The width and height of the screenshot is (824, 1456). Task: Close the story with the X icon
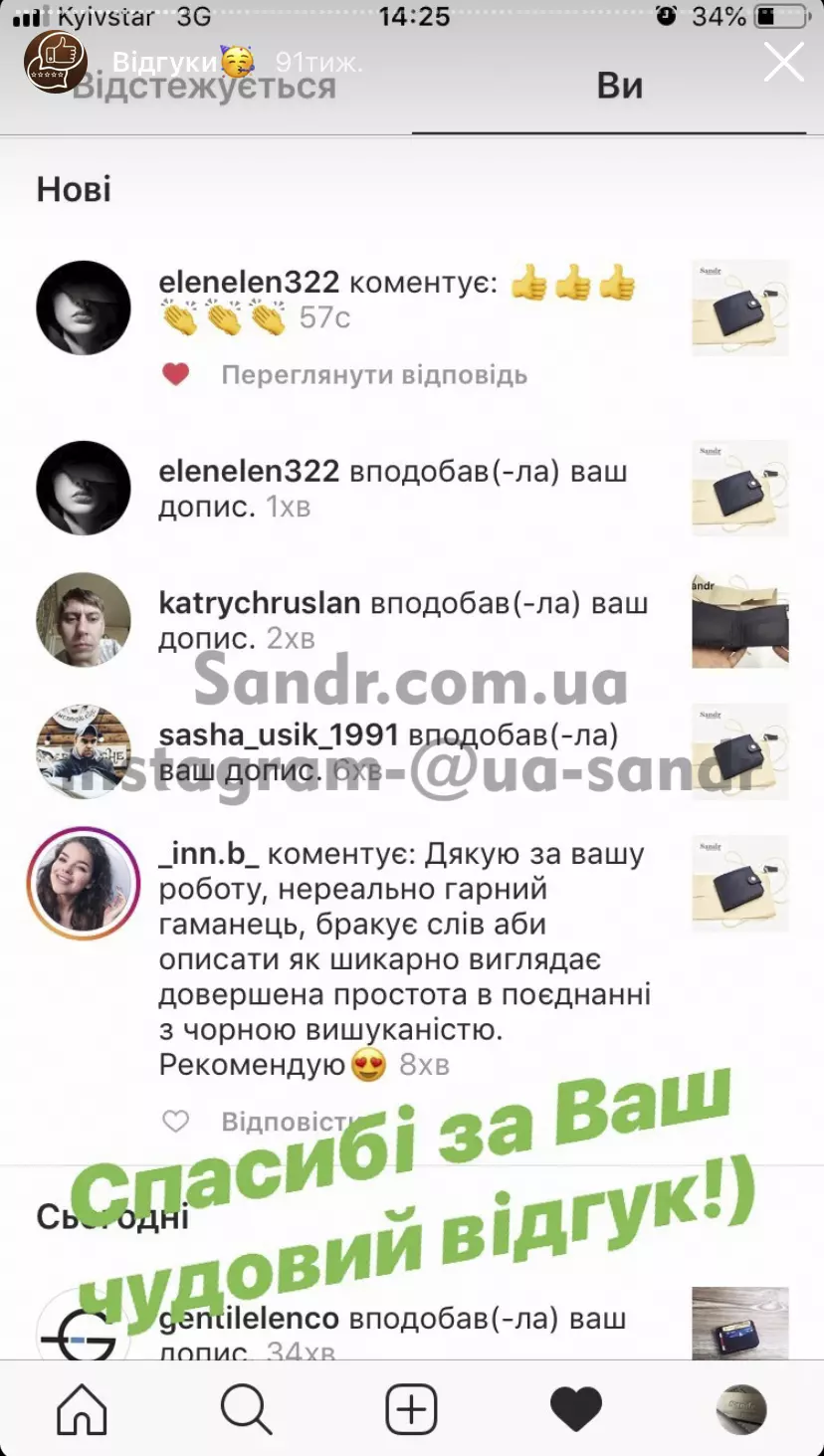pyautogui.click(x=783, y=62)
